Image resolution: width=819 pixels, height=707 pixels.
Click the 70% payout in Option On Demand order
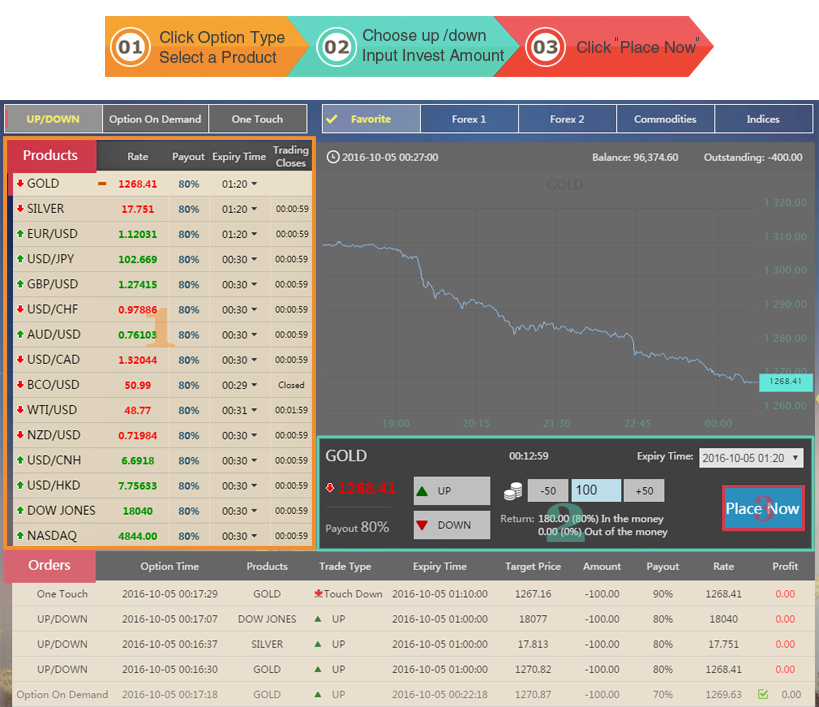pyautogui.click(x=663, y=694)
